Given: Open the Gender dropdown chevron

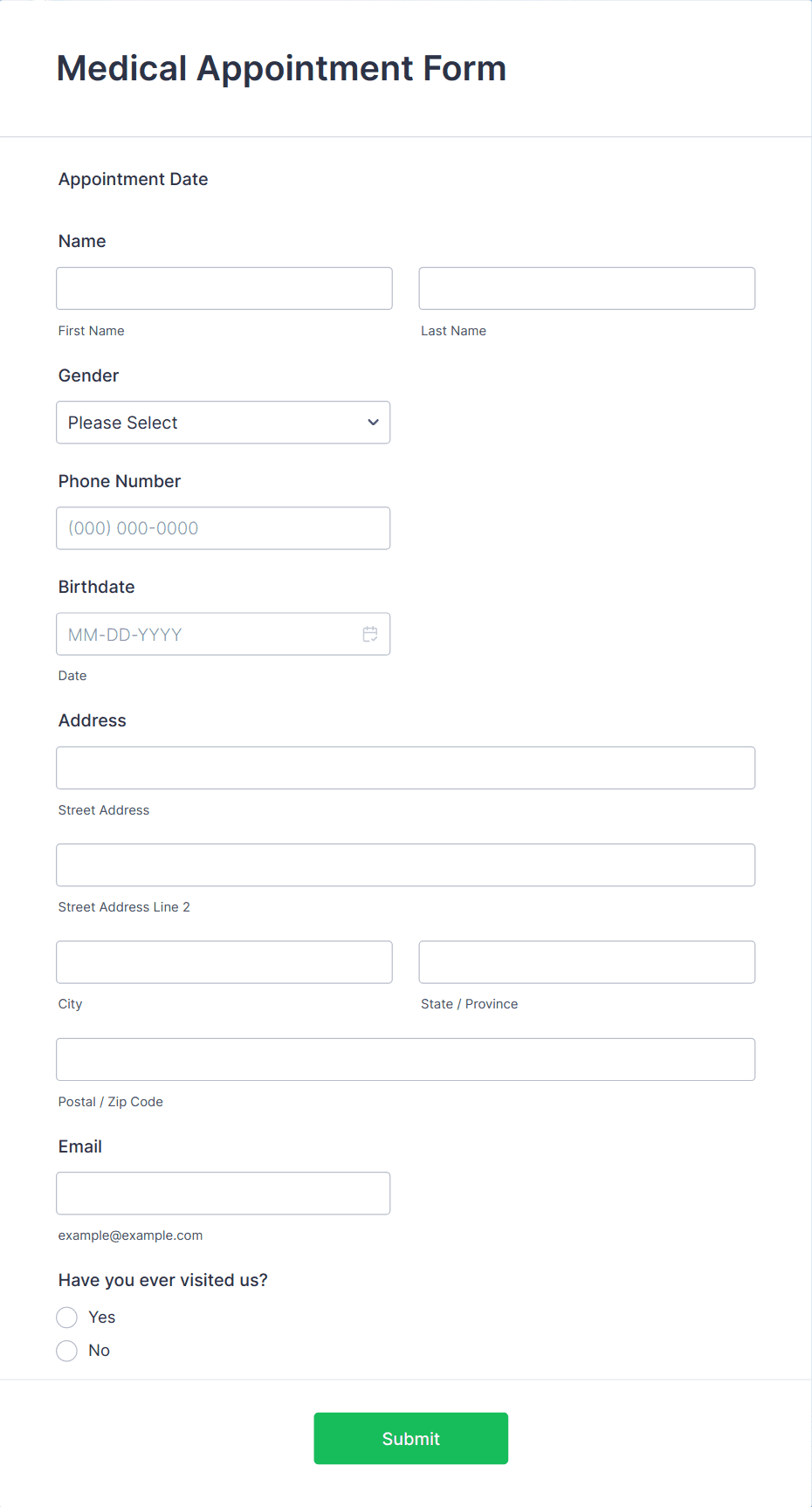Looking at the screenshot, I should pyautogui.click(x=373, y=422).
